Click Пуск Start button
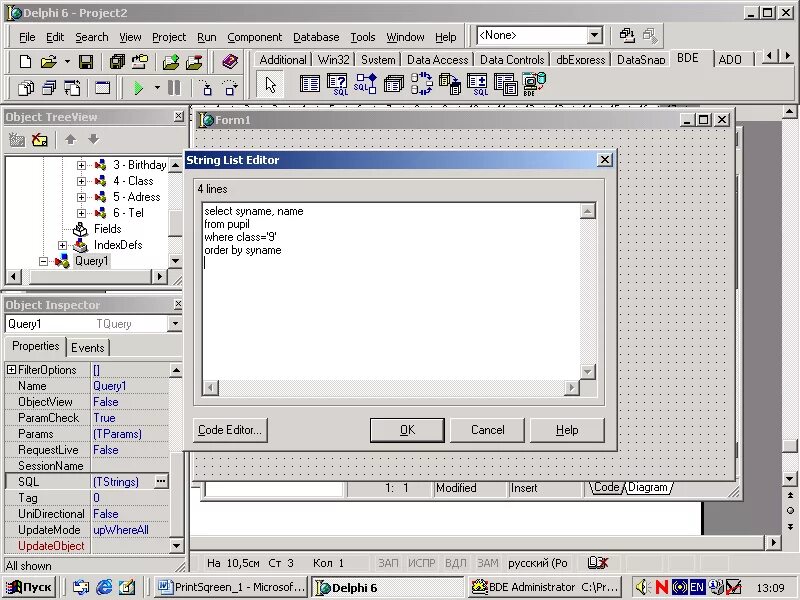The image size is (800, 600). [31, 587]
